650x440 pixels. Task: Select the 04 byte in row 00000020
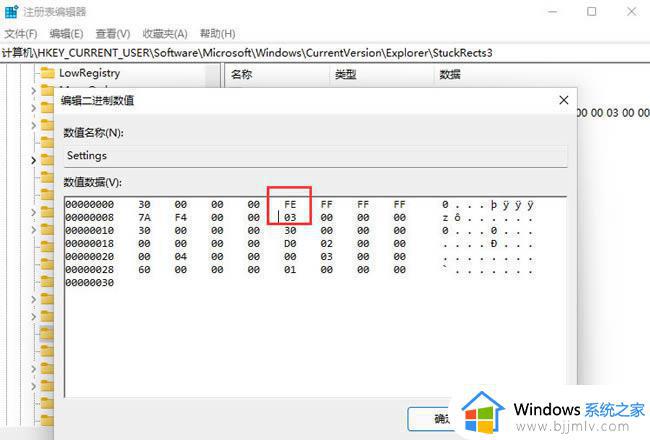tap(180, 257)
